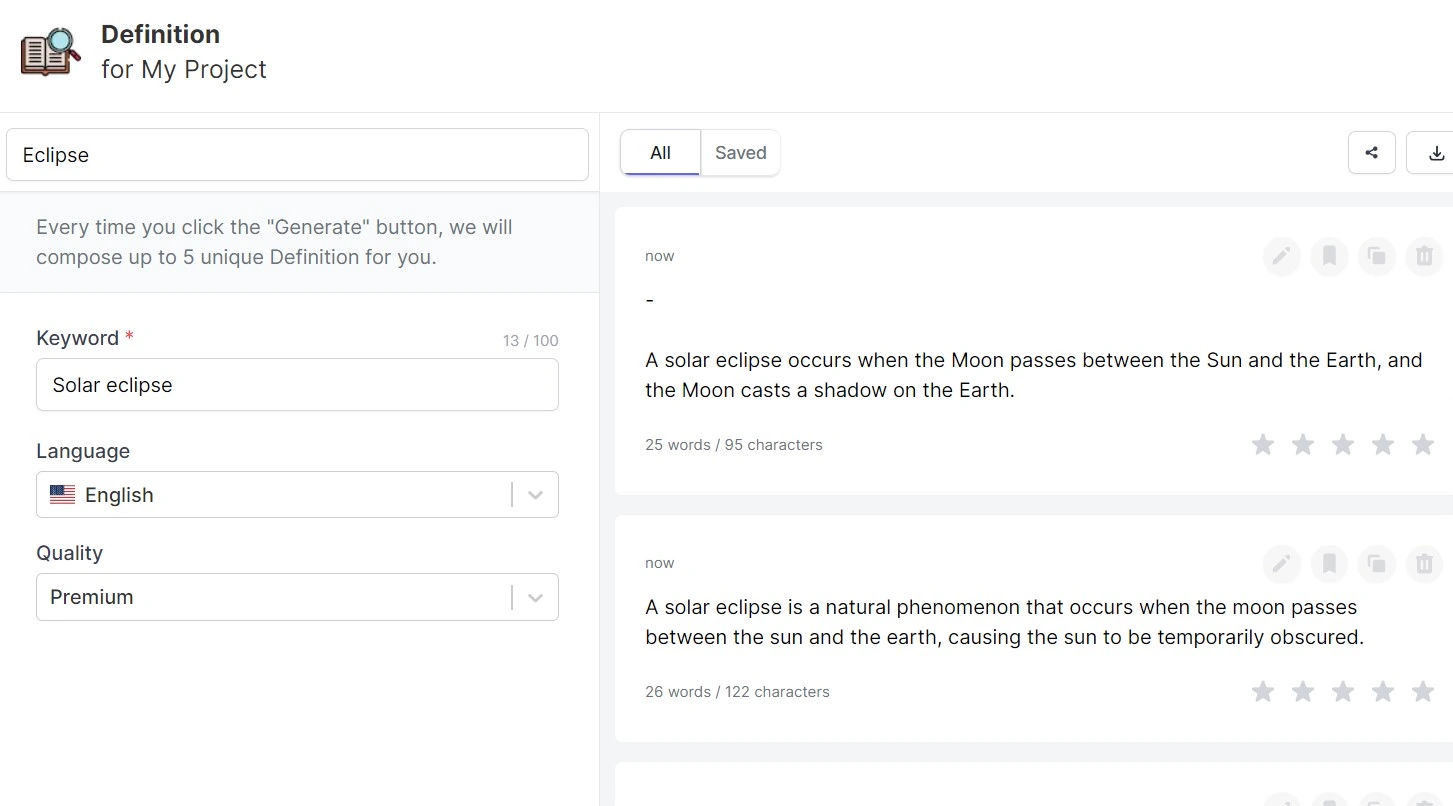Image resolution: width=1453 pixels, height=806 pixels.
Task: Select the 'natural phenomenon' definition text
Action: pyautogui.click(x=1004, y=622)
